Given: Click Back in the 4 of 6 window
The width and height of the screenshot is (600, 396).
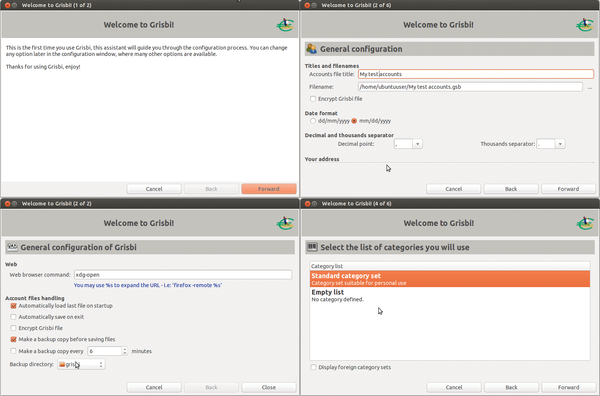Looking at the screenshot, I should [x=511, y=387].
